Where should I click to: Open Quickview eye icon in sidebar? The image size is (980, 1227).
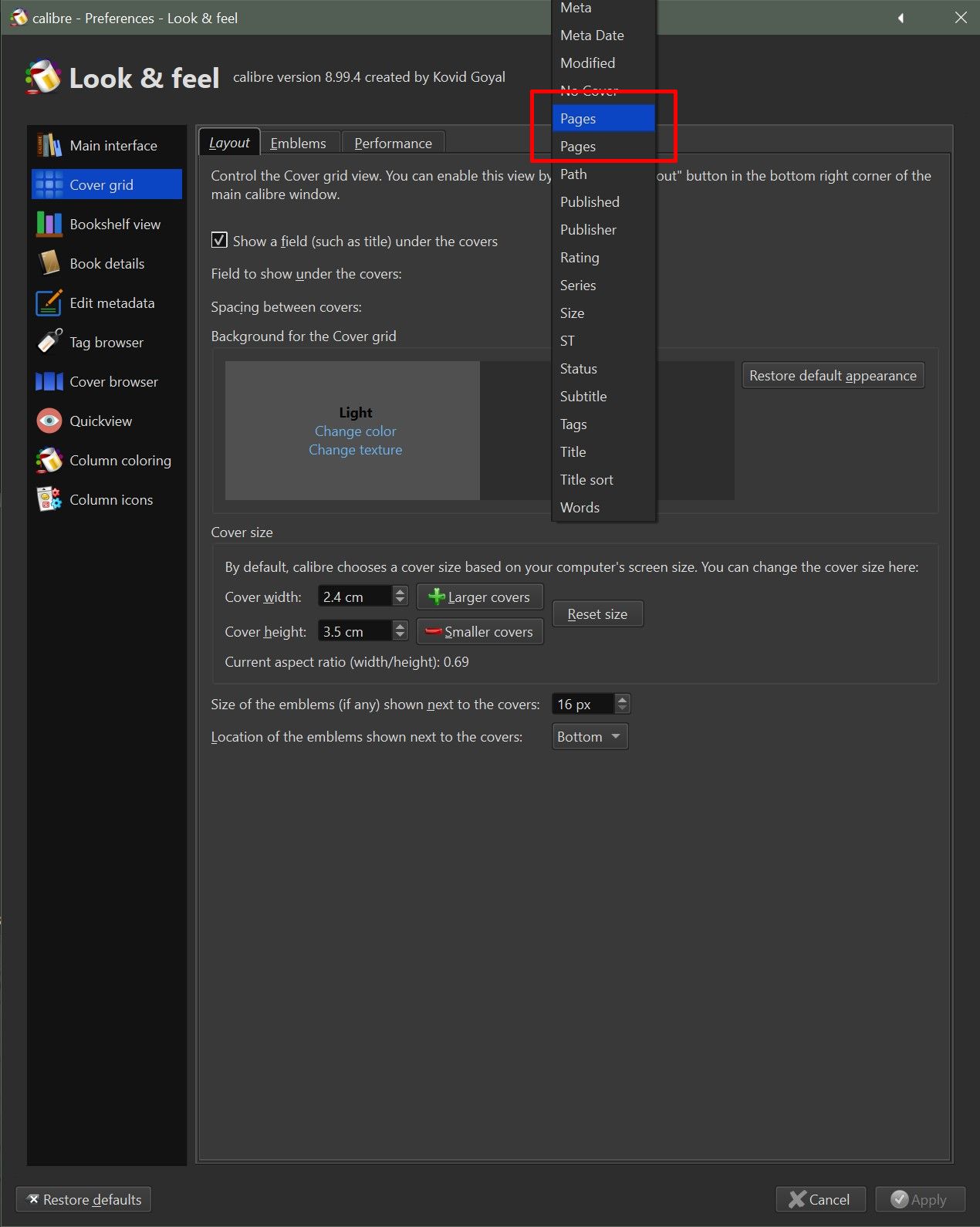pyautogui.click(x=49, y=421)
